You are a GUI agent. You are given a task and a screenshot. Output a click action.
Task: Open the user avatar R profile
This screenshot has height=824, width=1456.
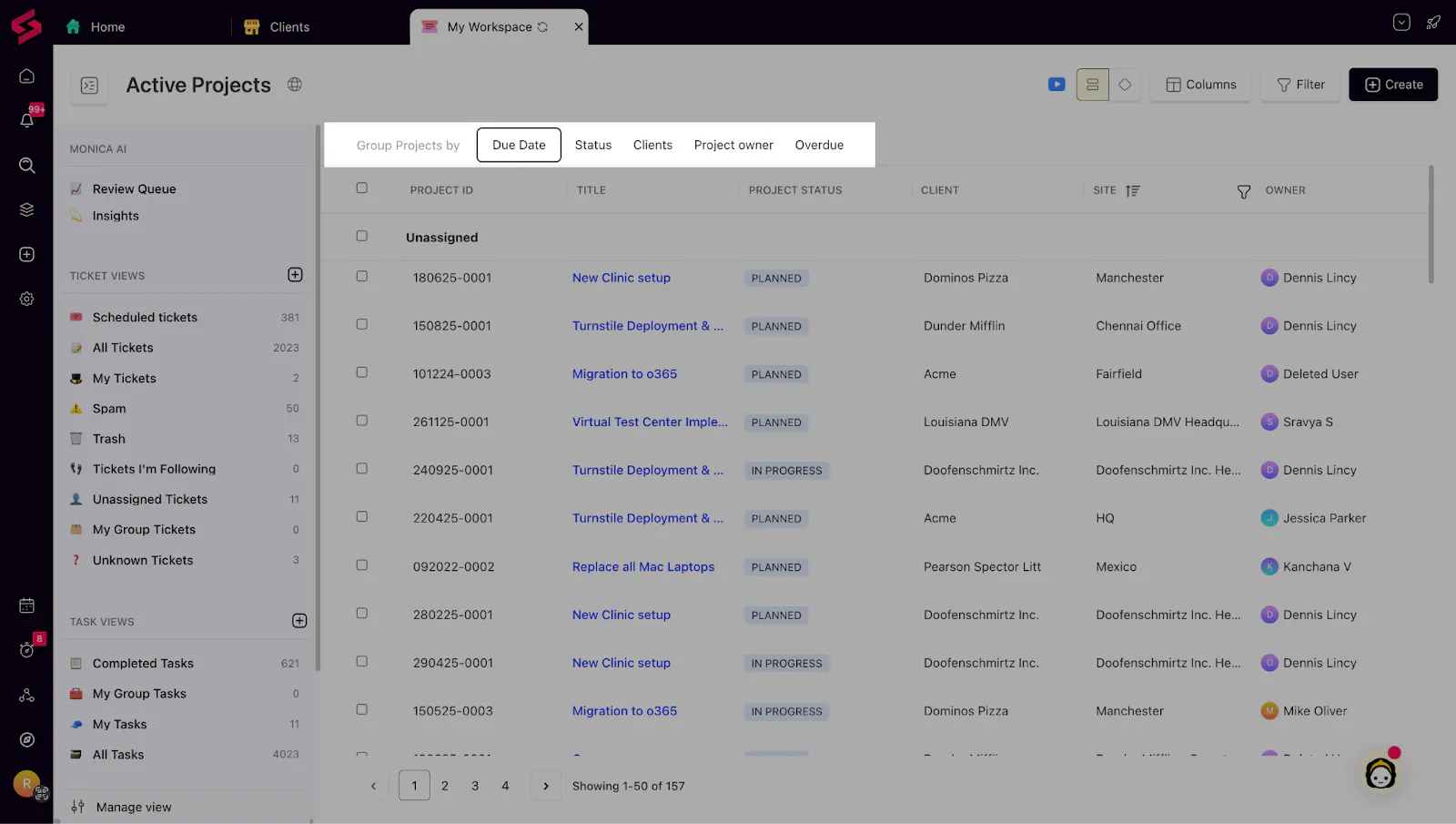click(27, 783)
